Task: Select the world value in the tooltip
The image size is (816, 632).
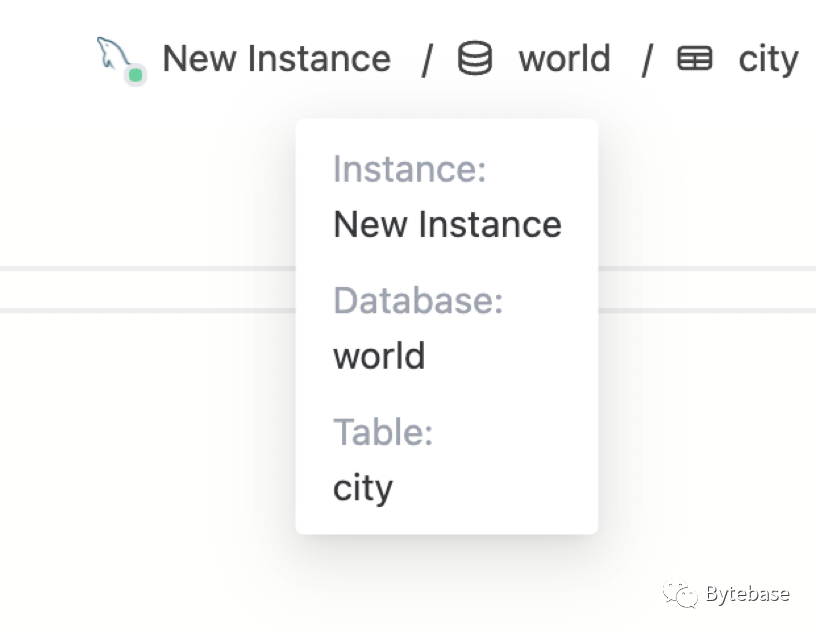Action: tap(379, 356)
